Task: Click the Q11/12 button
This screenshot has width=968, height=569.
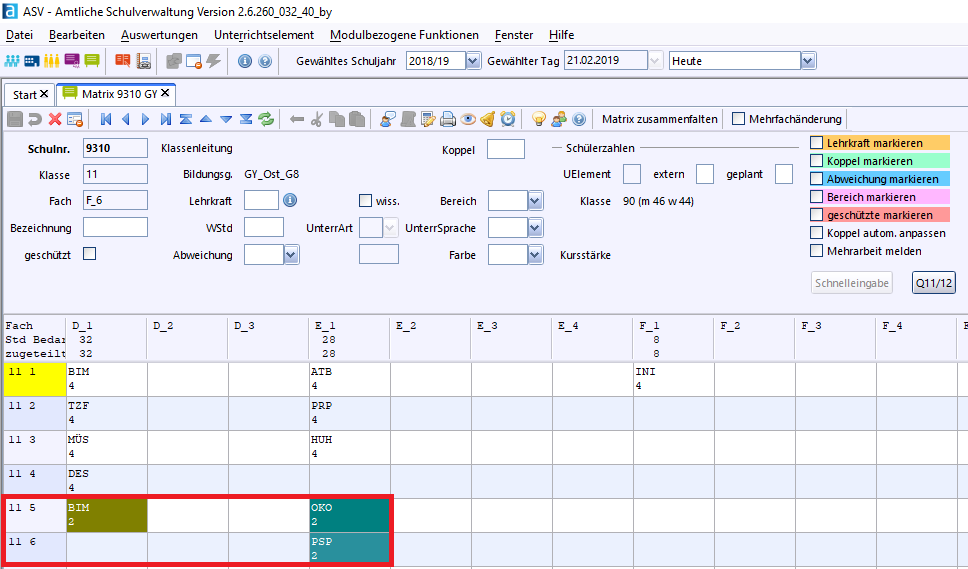Action: (x=933, y=283)
